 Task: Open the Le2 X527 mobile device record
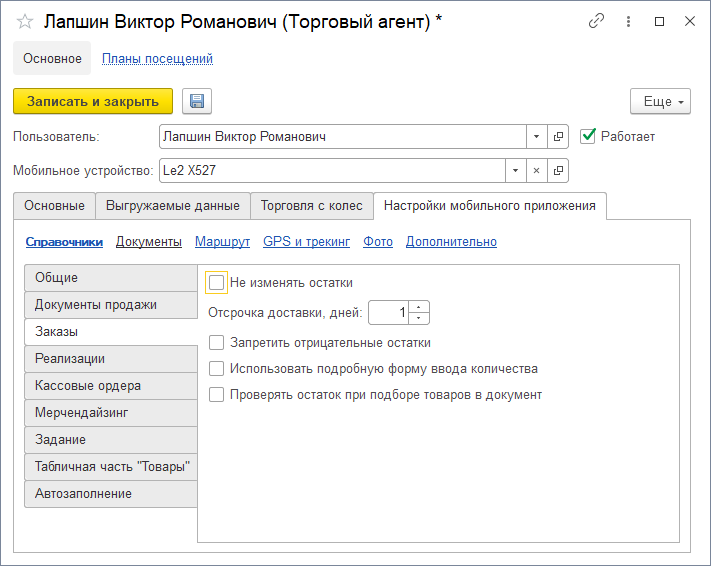tap(558, 171)
